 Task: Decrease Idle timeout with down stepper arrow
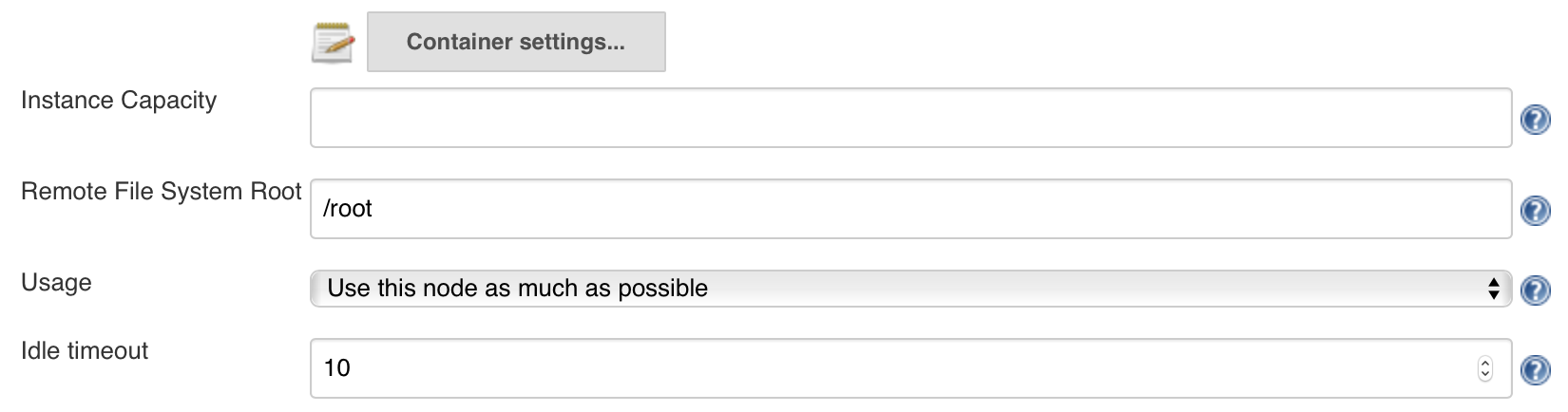pyautogui.click(x=1485, y=374)
